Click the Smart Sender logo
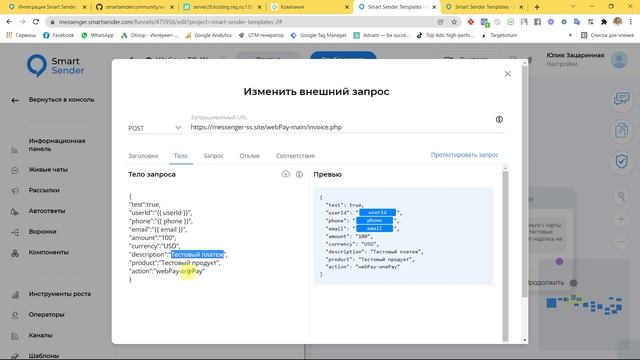 55,66
